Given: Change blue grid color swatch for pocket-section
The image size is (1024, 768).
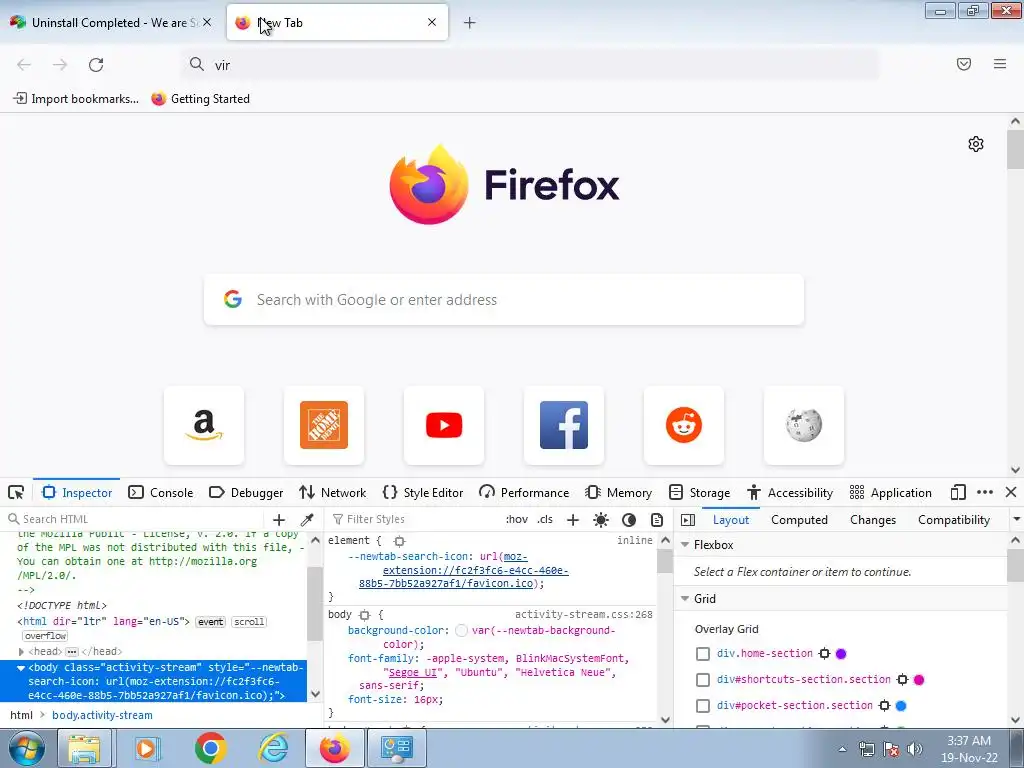Looking at the screenshot, I should [901, 706].
